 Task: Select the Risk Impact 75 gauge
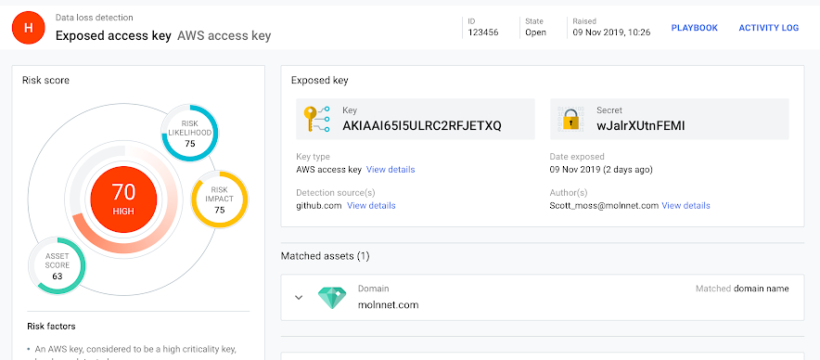220,200
